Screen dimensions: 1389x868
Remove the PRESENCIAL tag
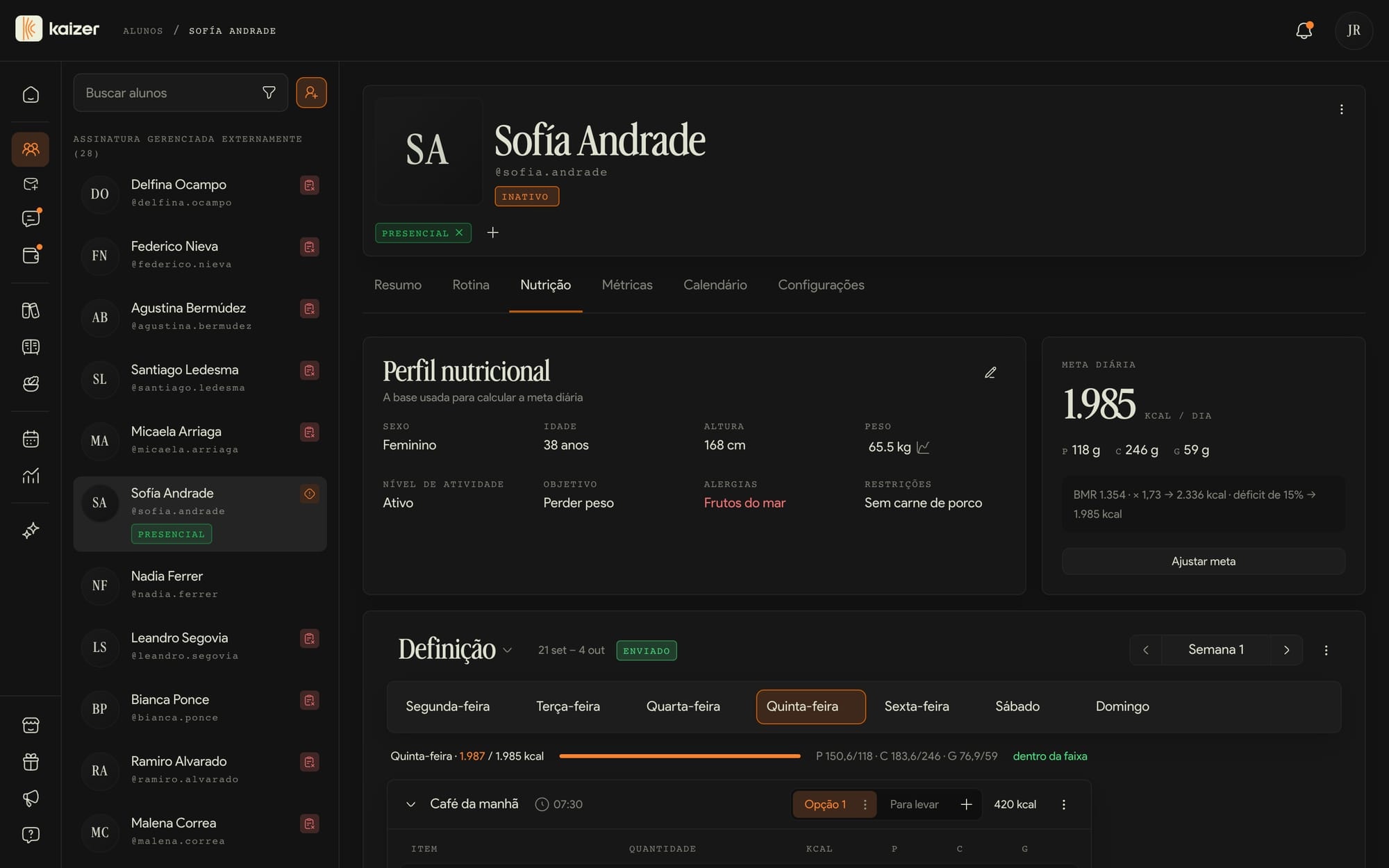click(459, 233)
